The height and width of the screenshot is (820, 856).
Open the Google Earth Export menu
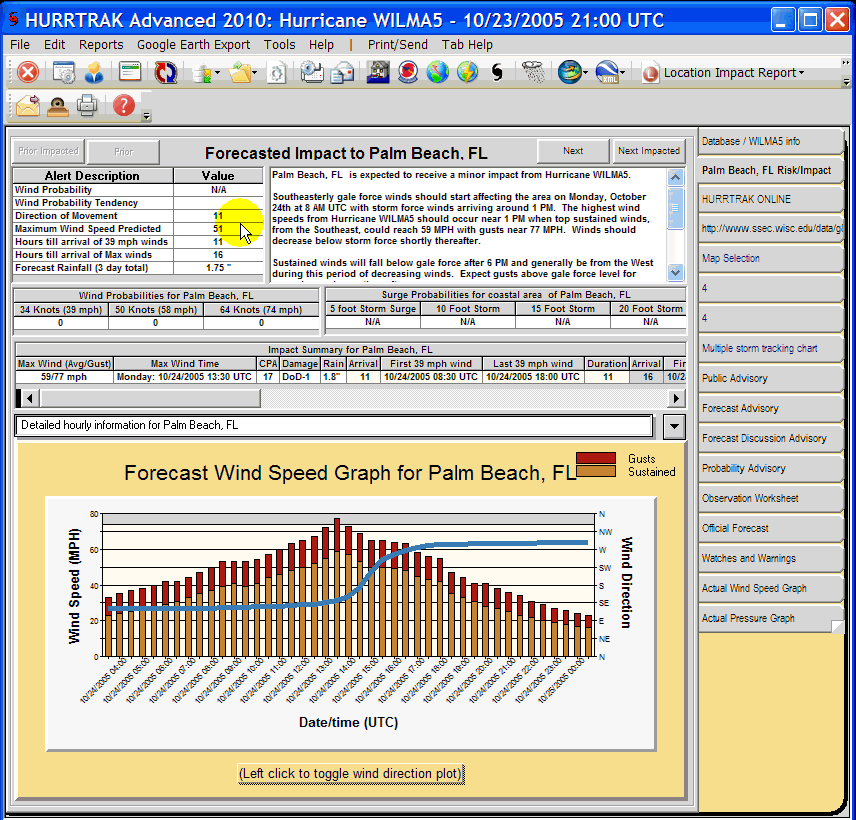[193, 45]
